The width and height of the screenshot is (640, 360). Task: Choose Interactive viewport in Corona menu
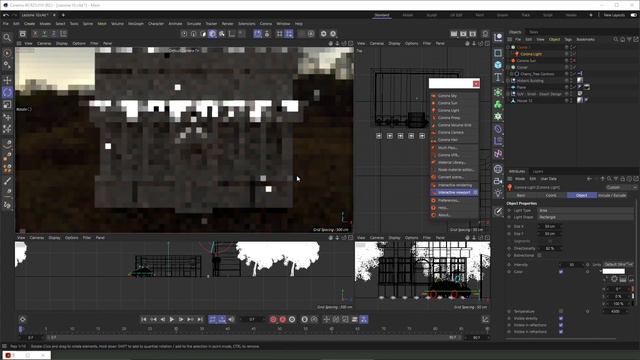click(x=453, y=192)
